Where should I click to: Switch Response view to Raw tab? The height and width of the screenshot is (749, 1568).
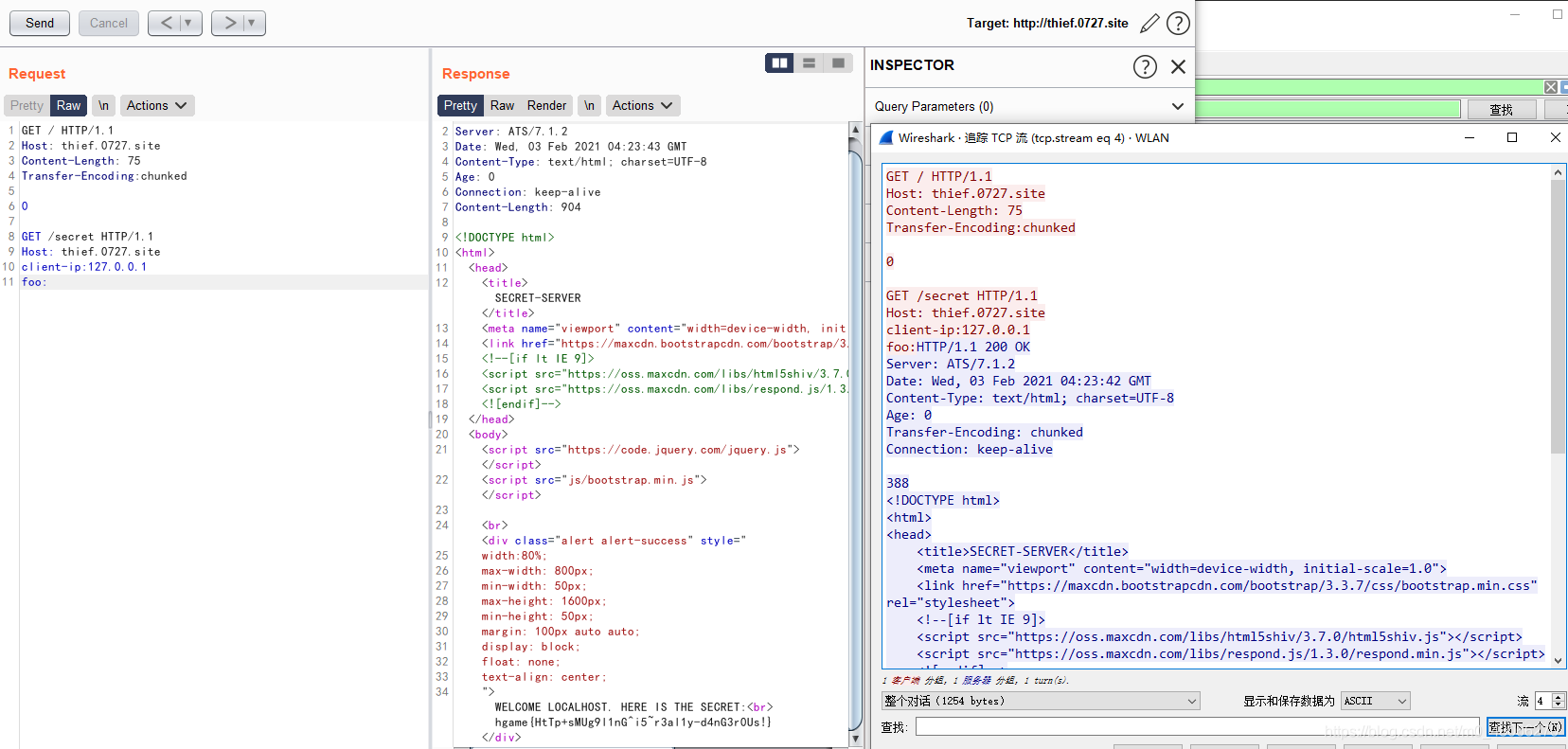point(502,105)
